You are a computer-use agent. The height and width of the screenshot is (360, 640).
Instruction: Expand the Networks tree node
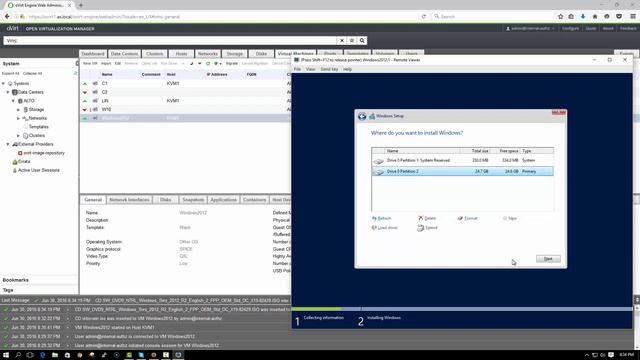click(18, 118)
